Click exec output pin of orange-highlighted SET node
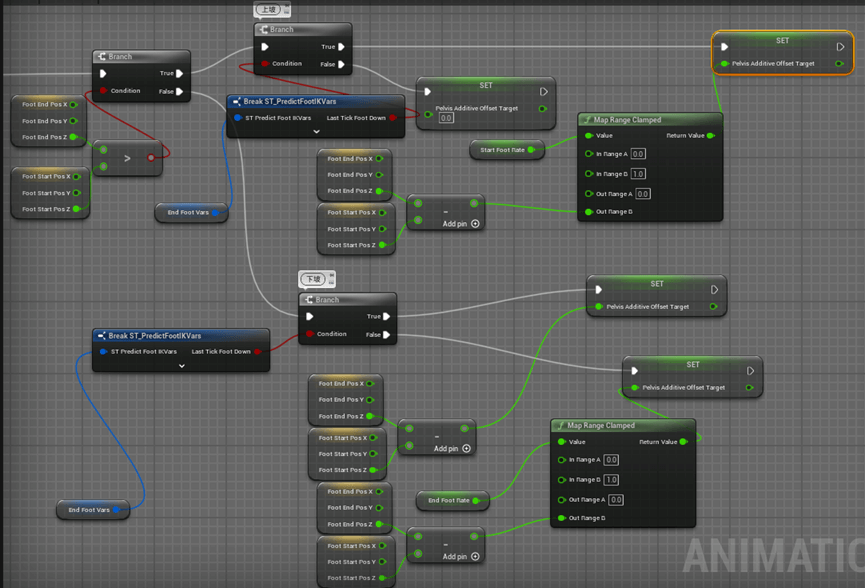Viewport: 865px width, 588px height. [840, 46]
